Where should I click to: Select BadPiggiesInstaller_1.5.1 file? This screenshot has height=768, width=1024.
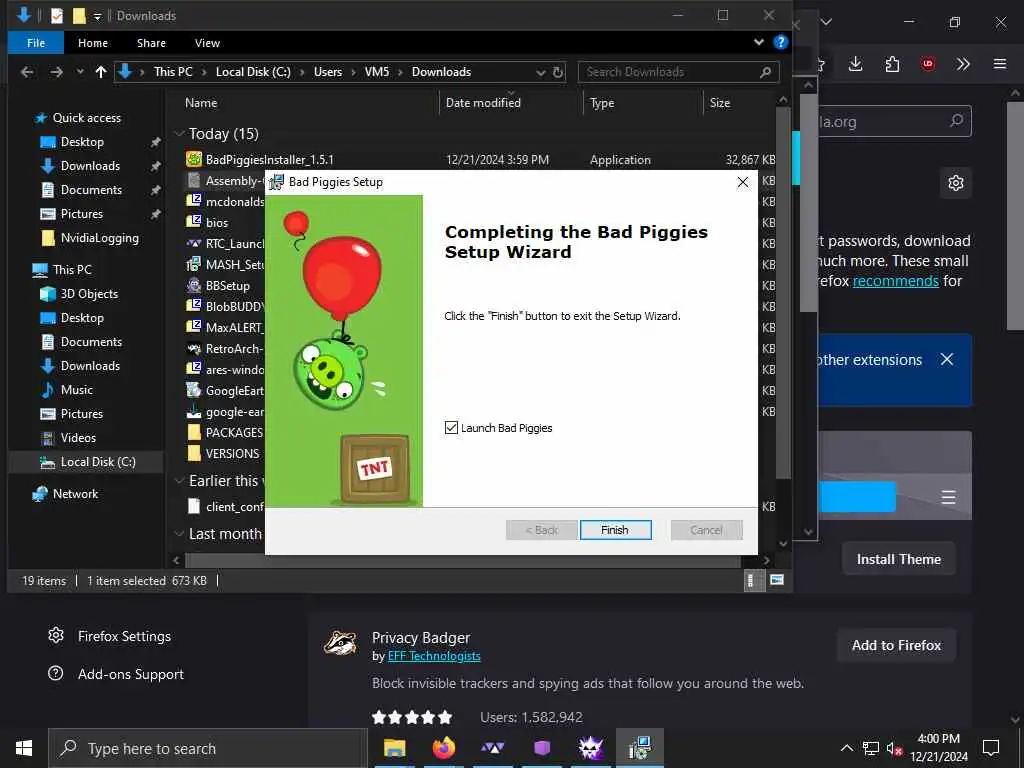point(269,159)
